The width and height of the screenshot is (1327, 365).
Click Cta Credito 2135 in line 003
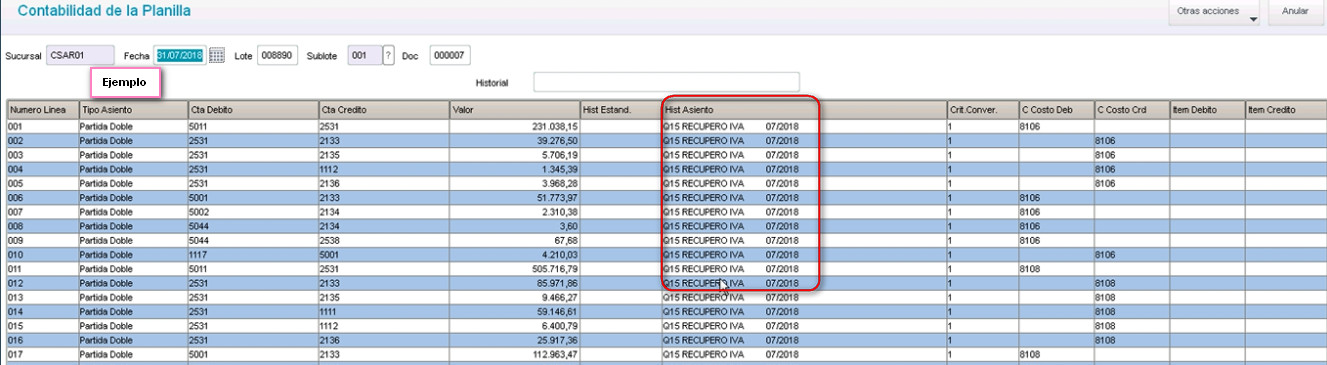click(384, 155)
